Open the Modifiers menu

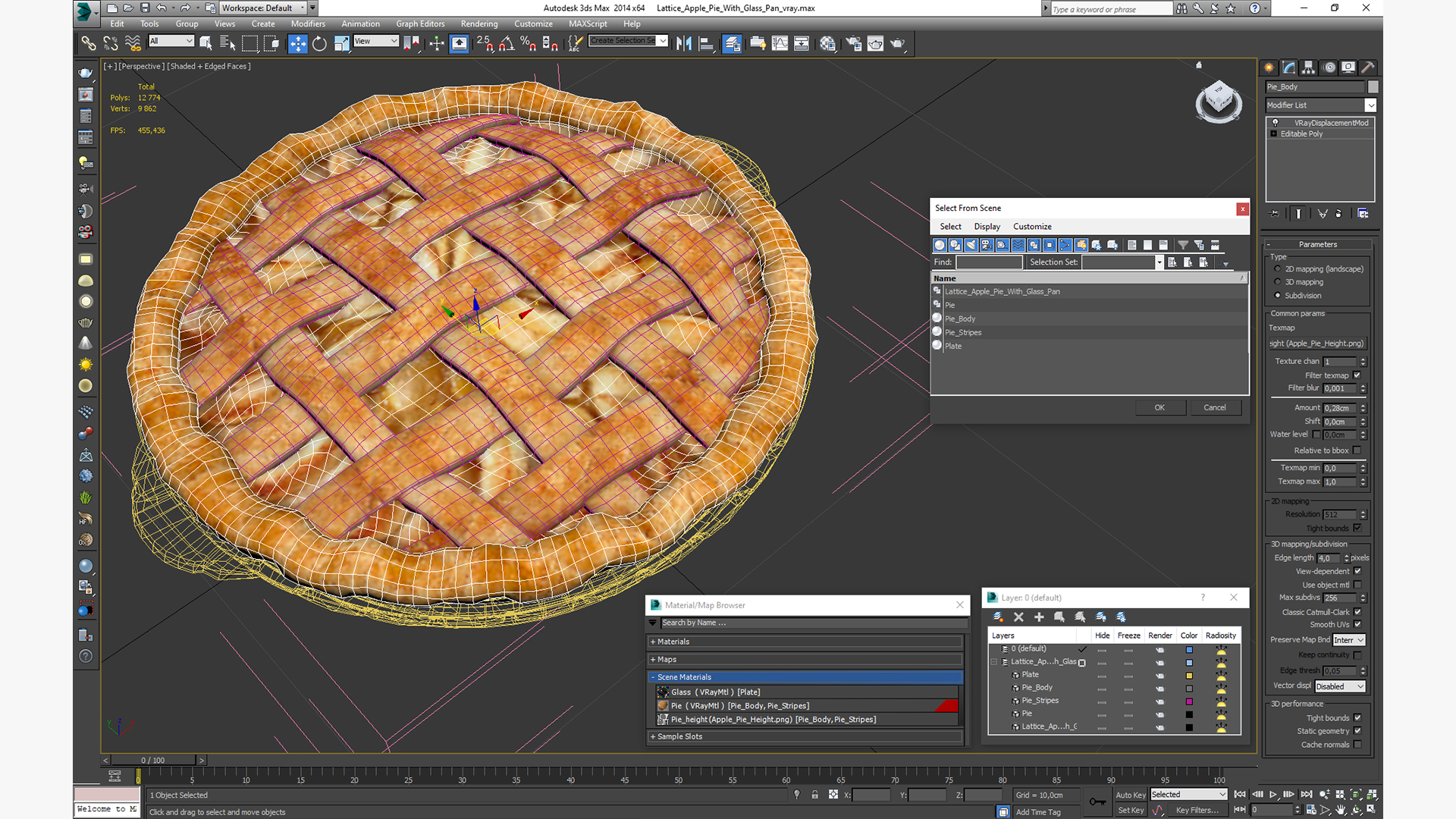coord(308,24)
